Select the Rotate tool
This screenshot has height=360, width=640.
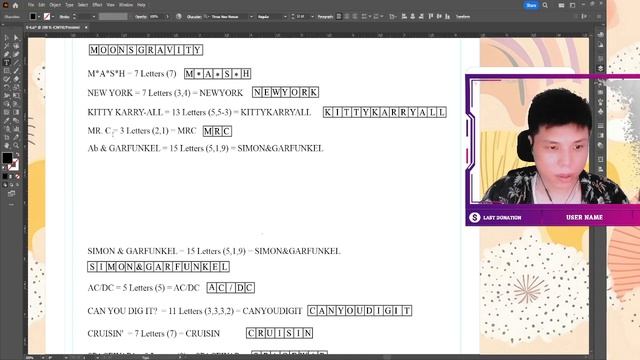(7, 87)
